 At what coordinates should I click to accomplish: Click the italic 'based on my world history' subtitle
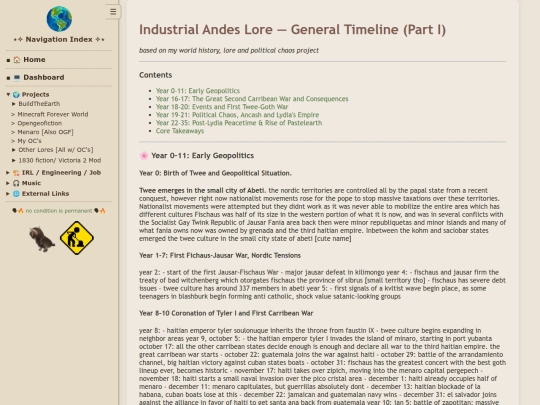[229, 51]
